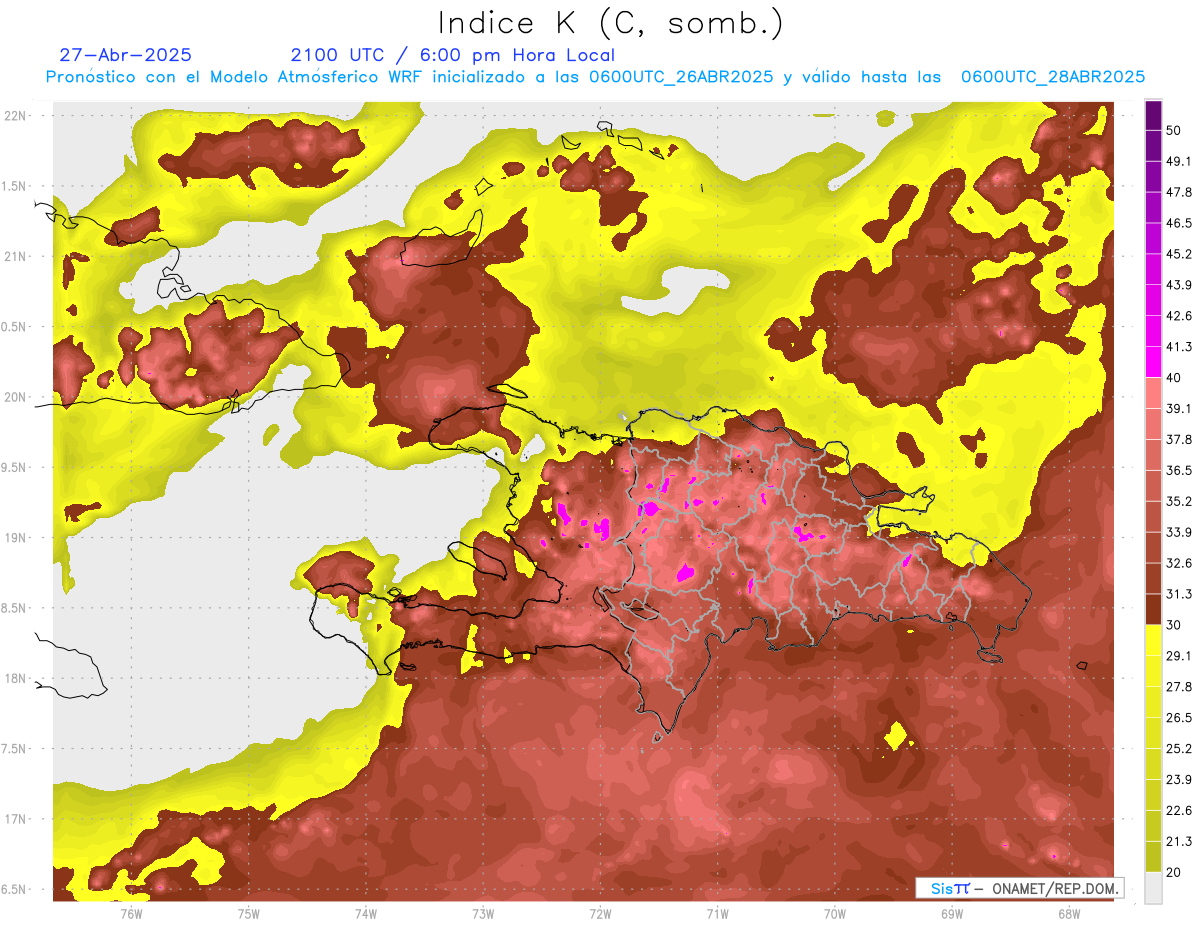1200x927 pixels.
Task: Click the latitude label "20N"
Action: (17, 397)
